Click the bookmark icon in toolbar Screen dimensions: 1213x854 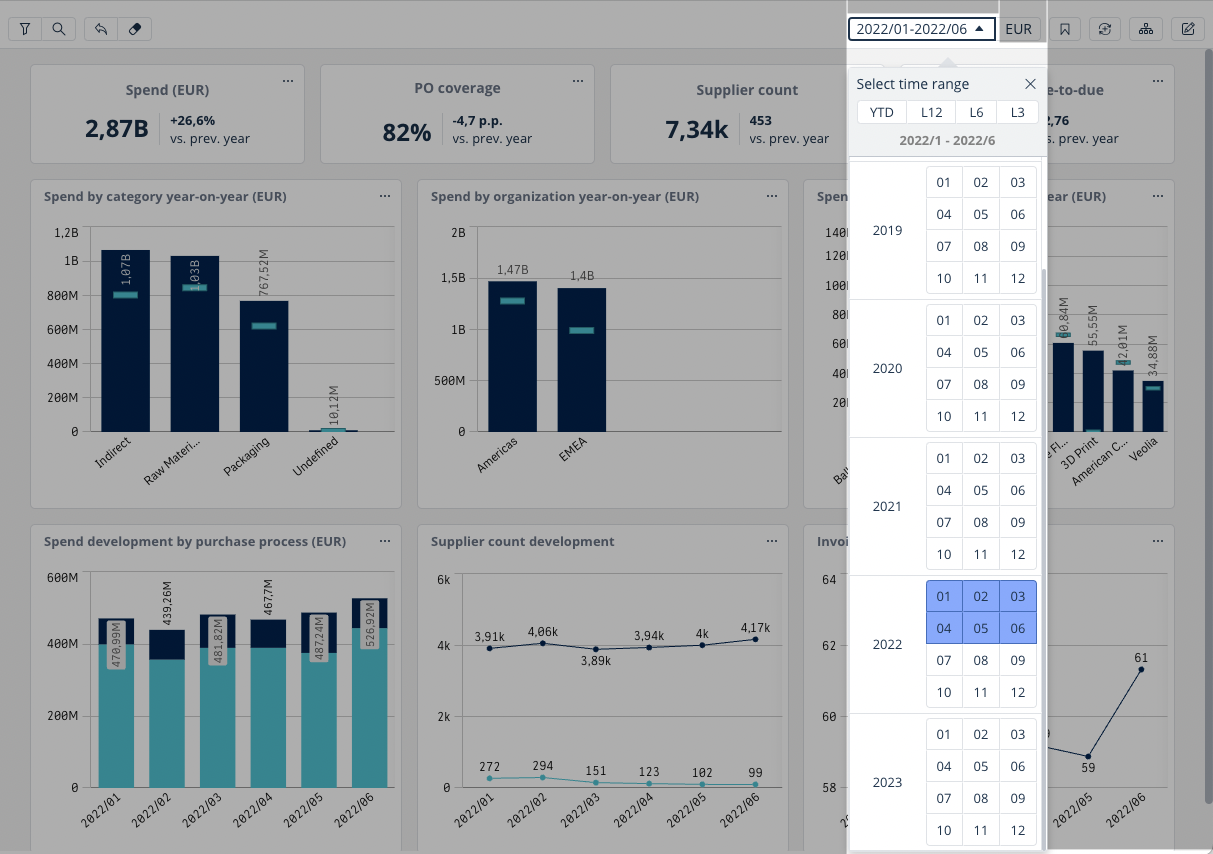tap(1065, 29)
